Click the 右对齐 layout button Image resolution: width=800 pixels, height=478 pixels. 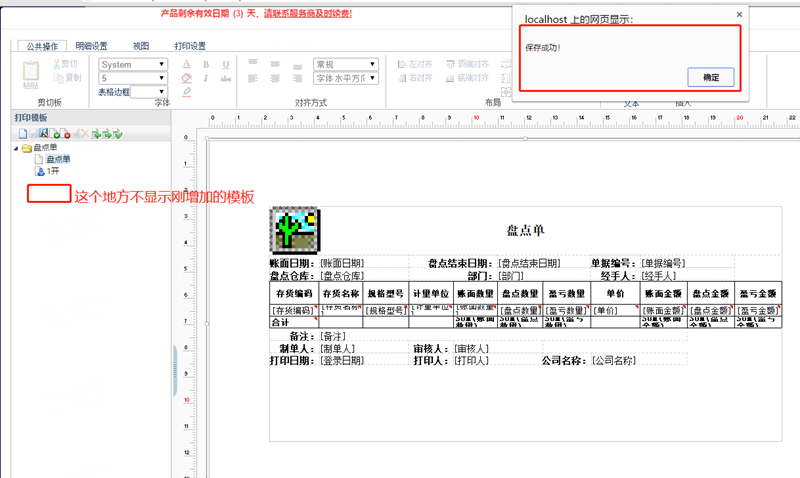coord(414,78)
